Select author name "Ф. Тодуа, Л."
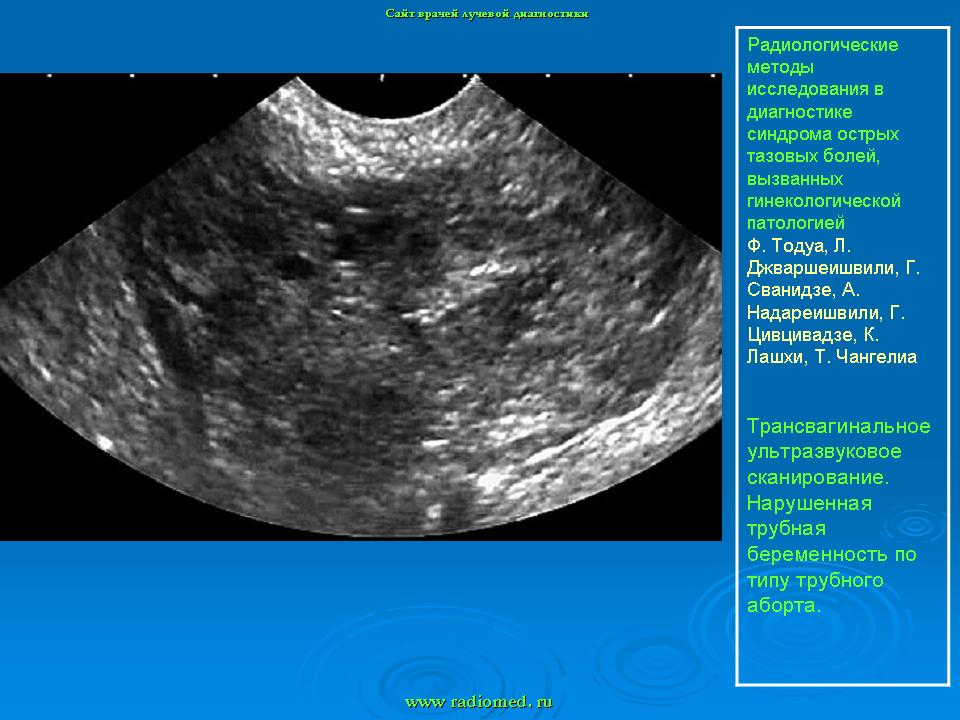This screenshot has height=720, width=960. [x=799, y=245]
